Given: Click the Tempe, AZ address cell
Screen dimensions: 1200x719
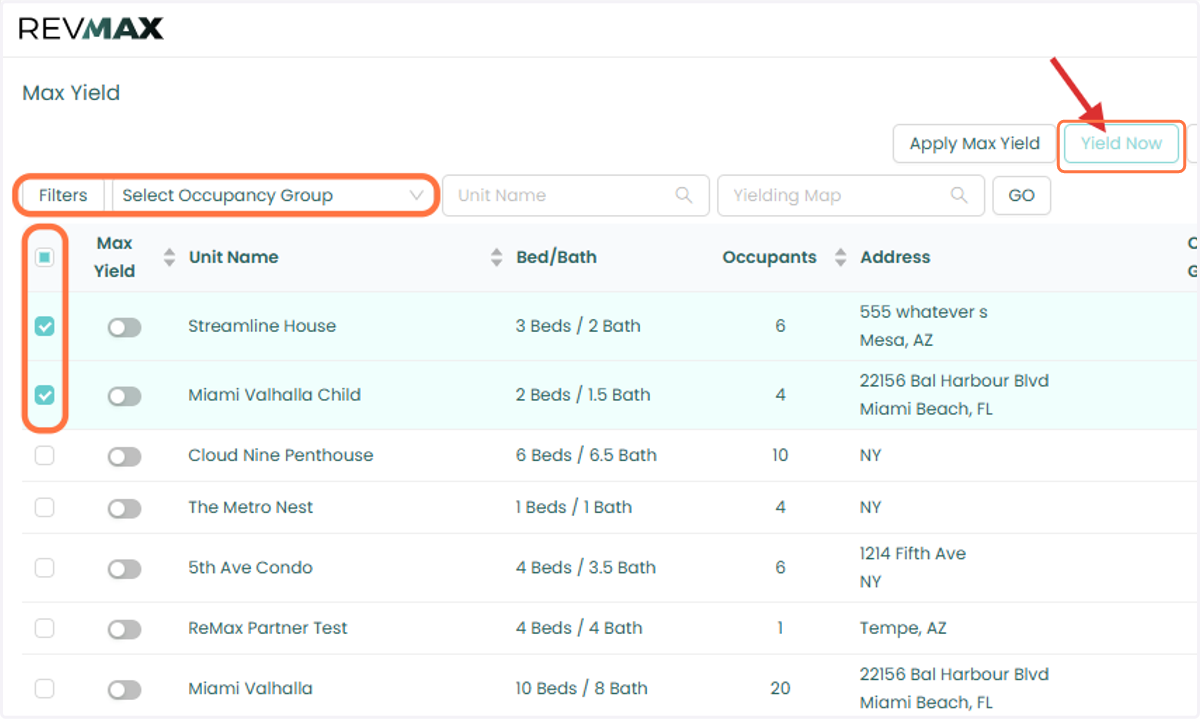Looking at the screenshot, I should pos(903,628).
